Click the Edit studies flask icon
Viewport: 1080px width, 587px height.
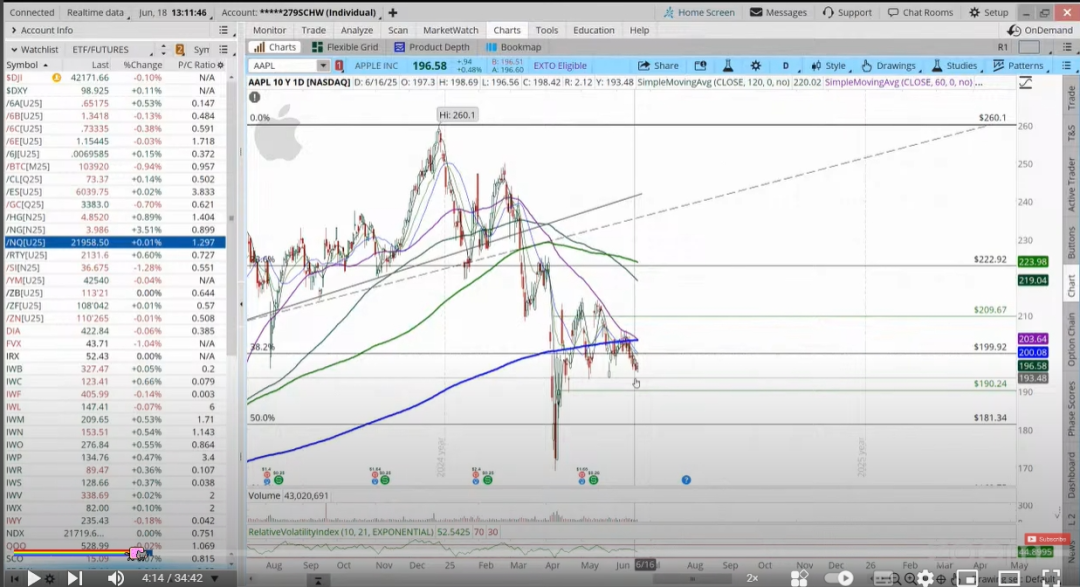pos(727,65)
